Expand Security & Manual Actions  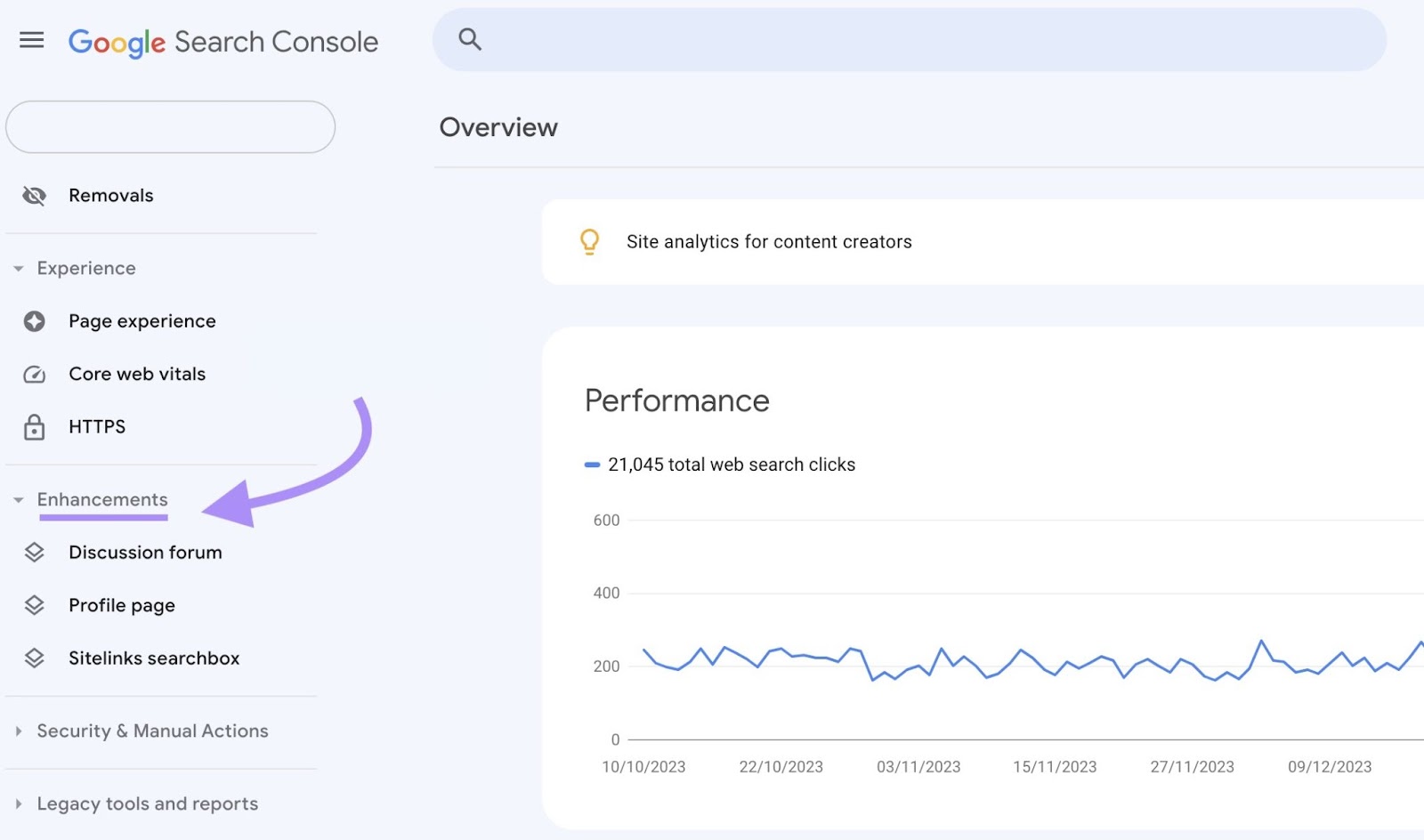pyautogui.click(x=18, y=731)
